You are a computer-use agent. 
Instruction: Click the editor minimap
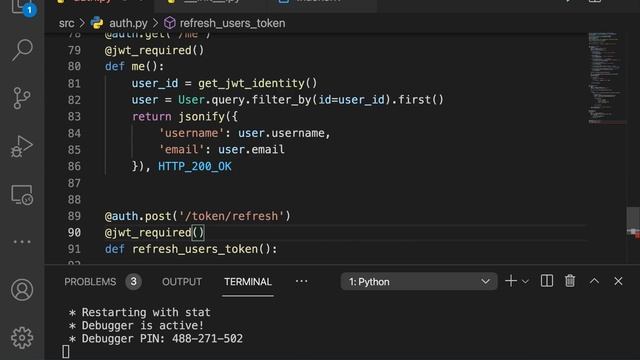(606, 78)
